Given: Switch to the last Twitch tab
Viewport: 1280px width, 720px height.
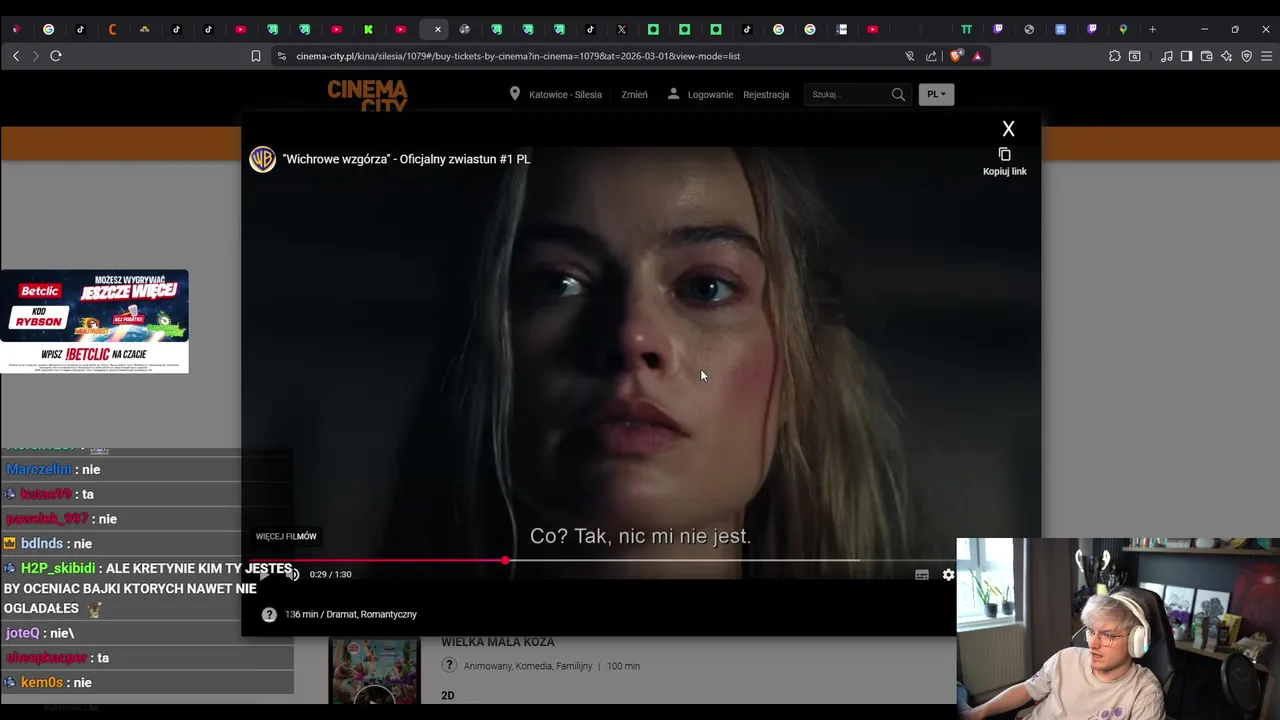Looking at the screenshot, I should tap(1092, 29).
